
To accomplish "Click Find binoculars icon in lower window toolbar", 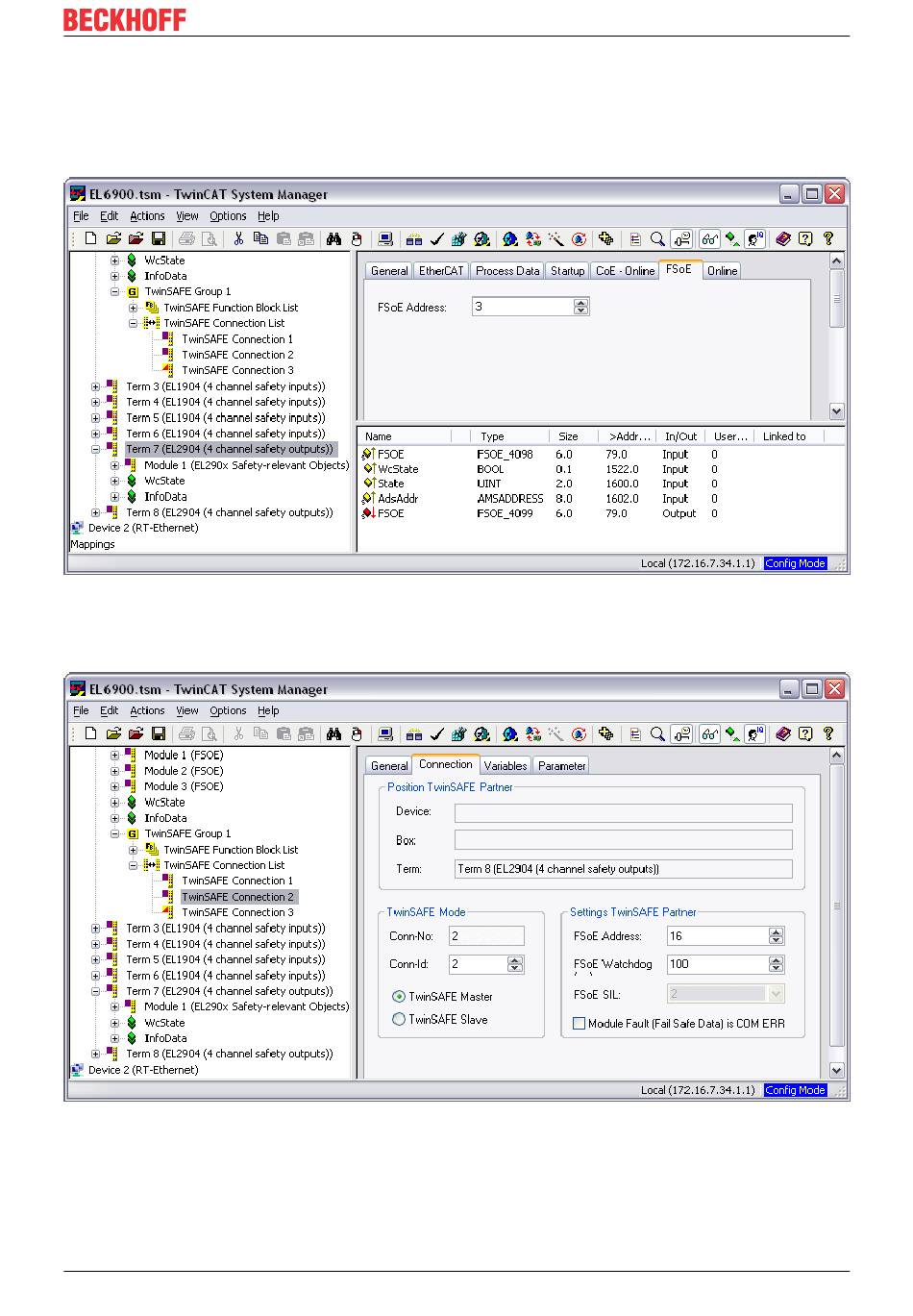I will 334,733.
